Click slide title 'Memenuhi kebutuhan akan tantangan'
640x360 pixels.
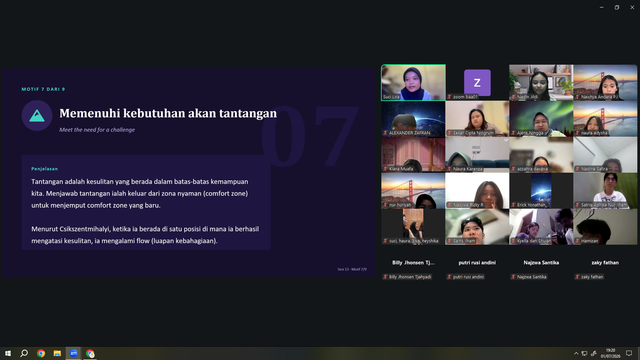click(x=168, y=113)
